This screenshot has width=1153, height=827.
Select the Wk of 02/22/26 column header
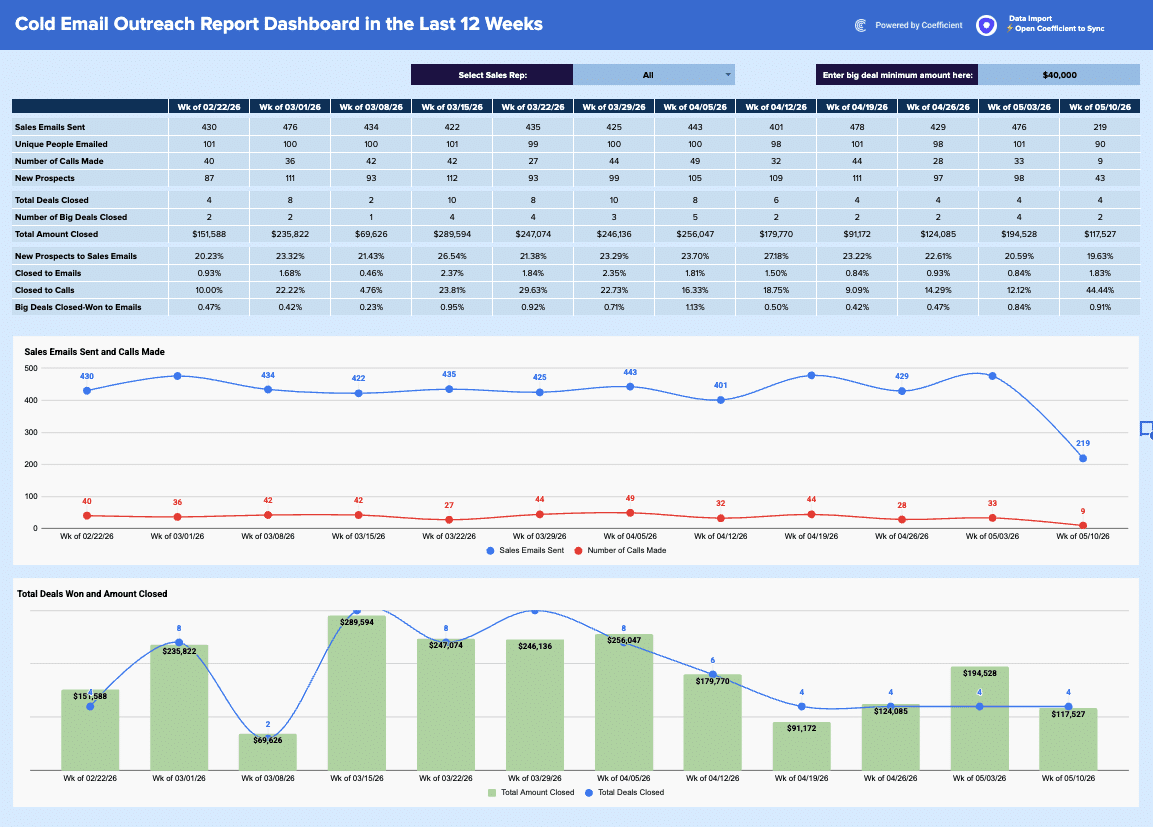click(209, 107)
